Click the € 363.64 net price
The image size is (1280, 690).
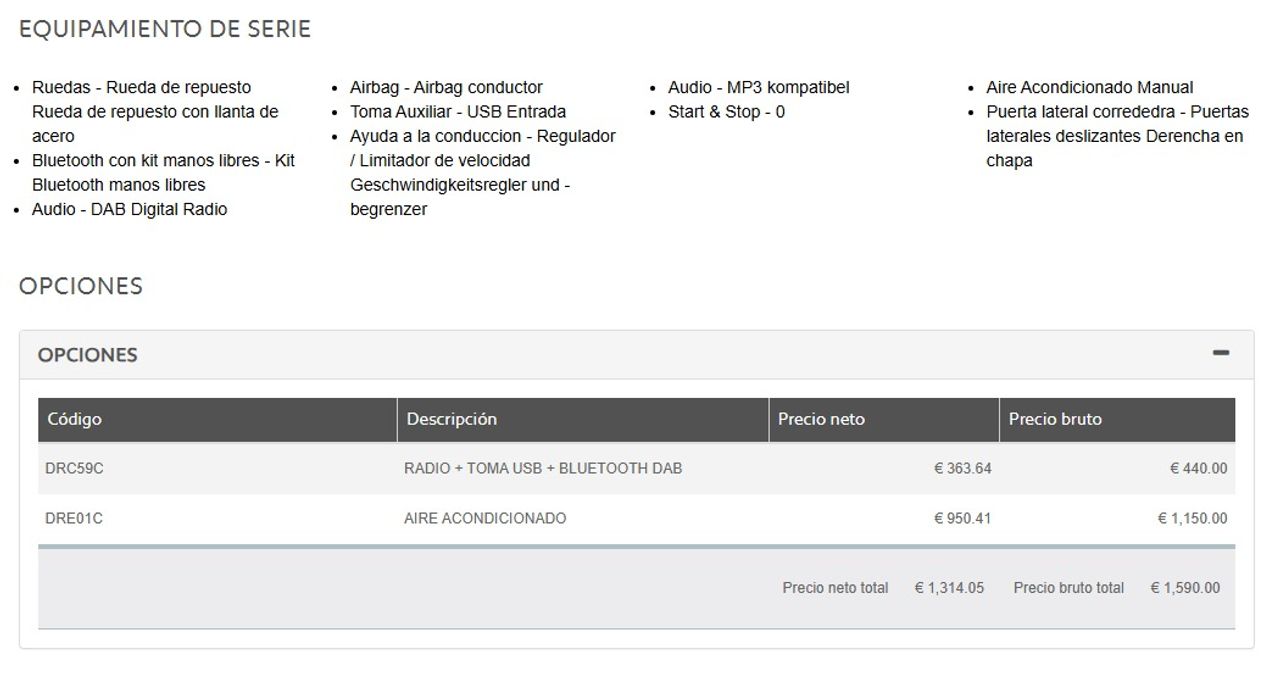(x=962, y=468)
